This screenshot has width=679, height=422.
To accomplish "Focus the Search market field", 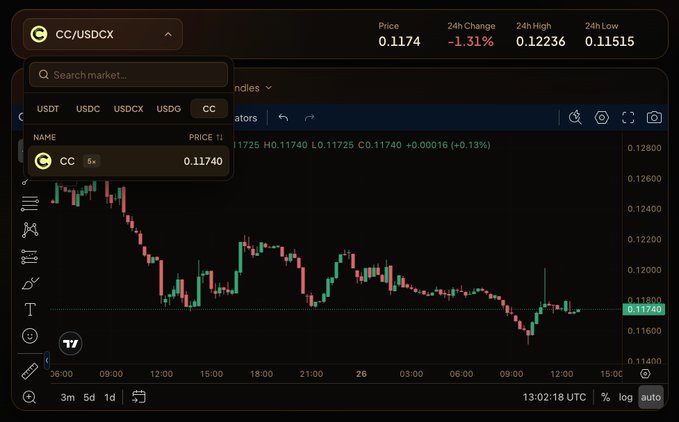I will [128, 74].
